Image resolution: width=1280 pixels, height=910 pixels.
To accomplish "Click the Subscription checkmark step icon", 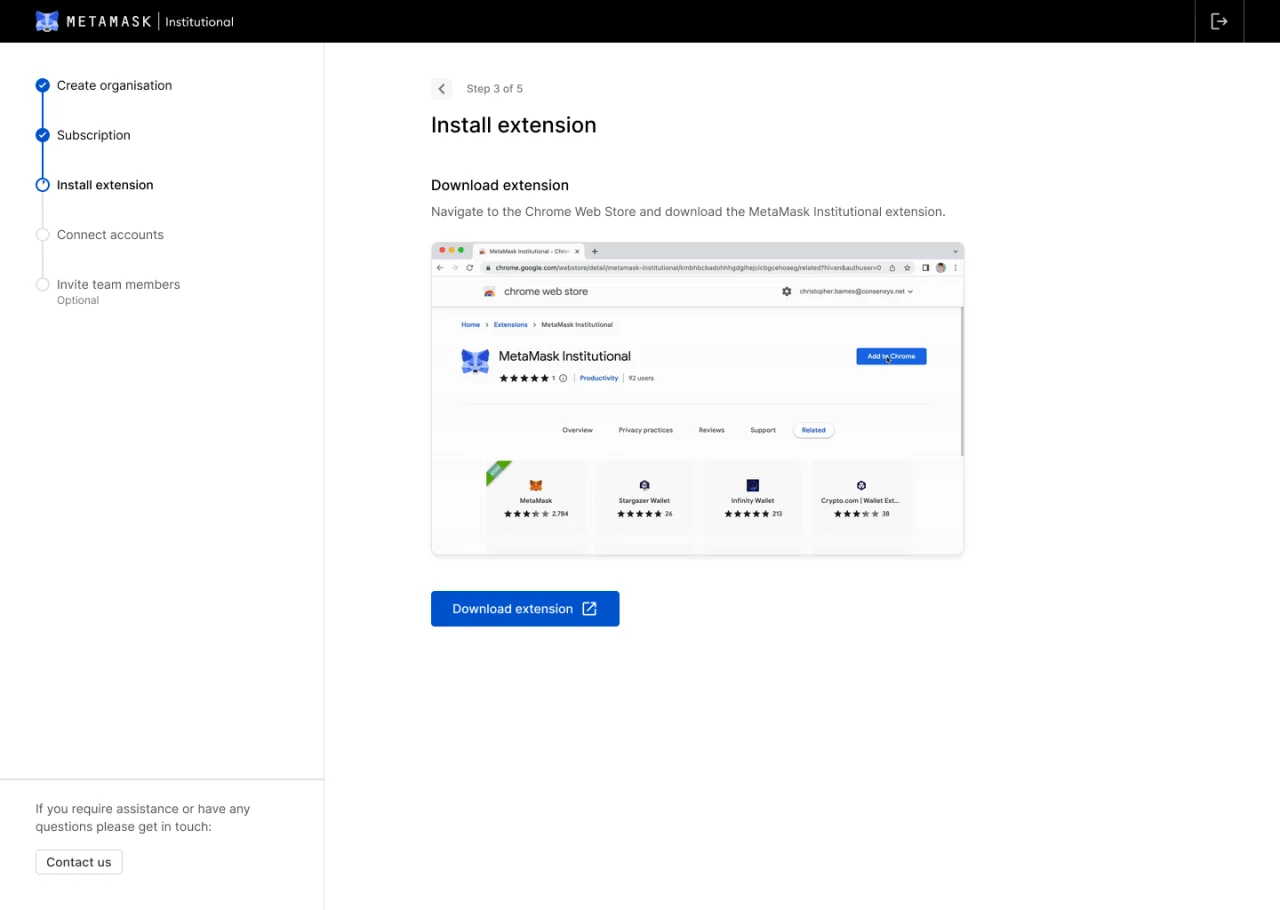I will click(42, 135).
